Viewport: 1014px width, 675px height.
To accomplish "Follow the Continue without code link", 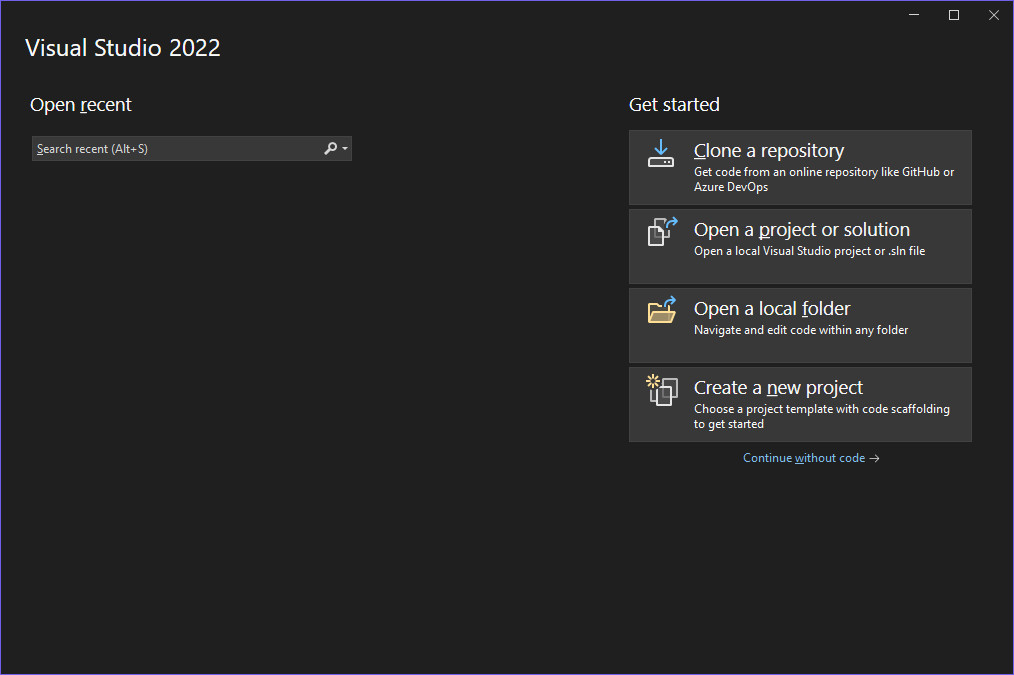I will pyautogui.click(x=811, y=458).
